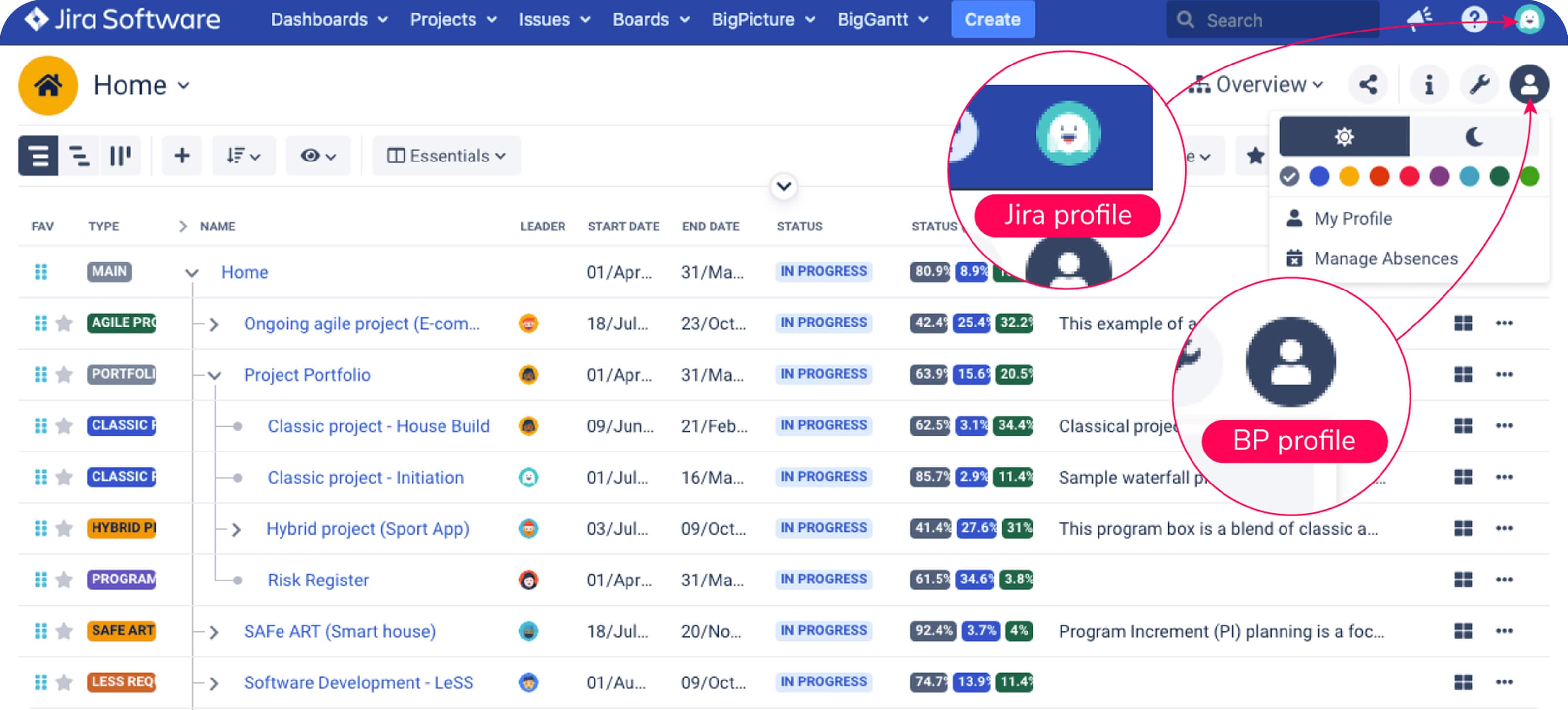Image resolution: width=1568 pixels, height=710 pixels.
Task: Click the Search field
Action: coord(1272,20)
